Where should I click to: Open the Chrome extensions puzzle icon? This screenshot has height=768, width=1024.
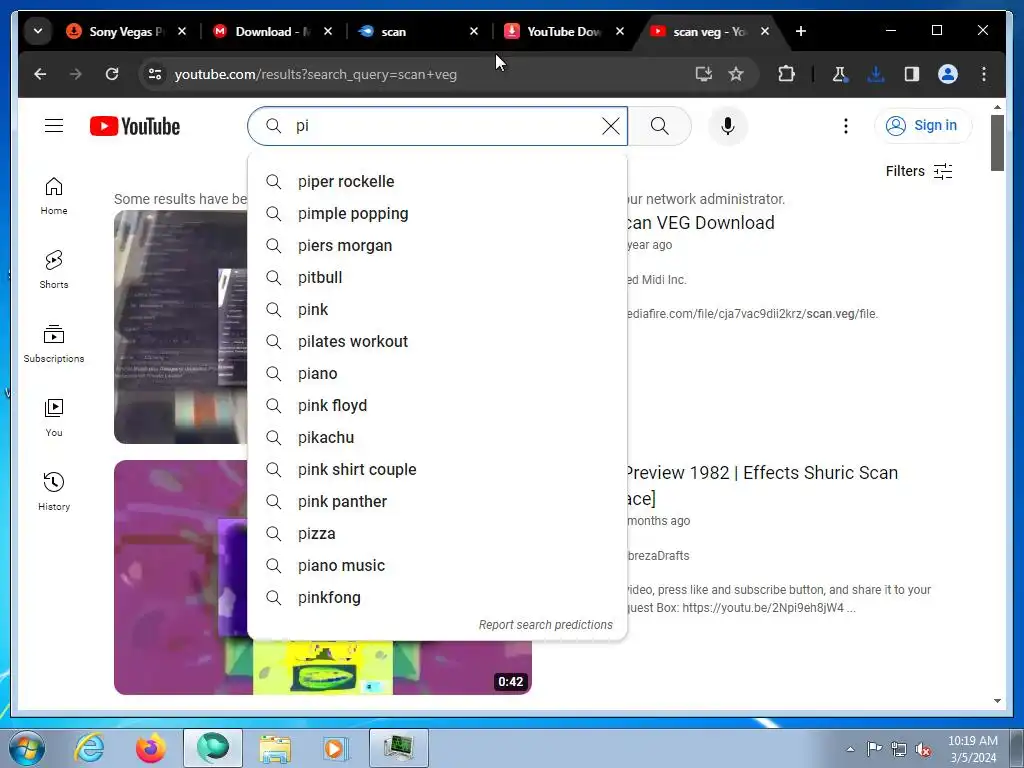click(786, 74)
